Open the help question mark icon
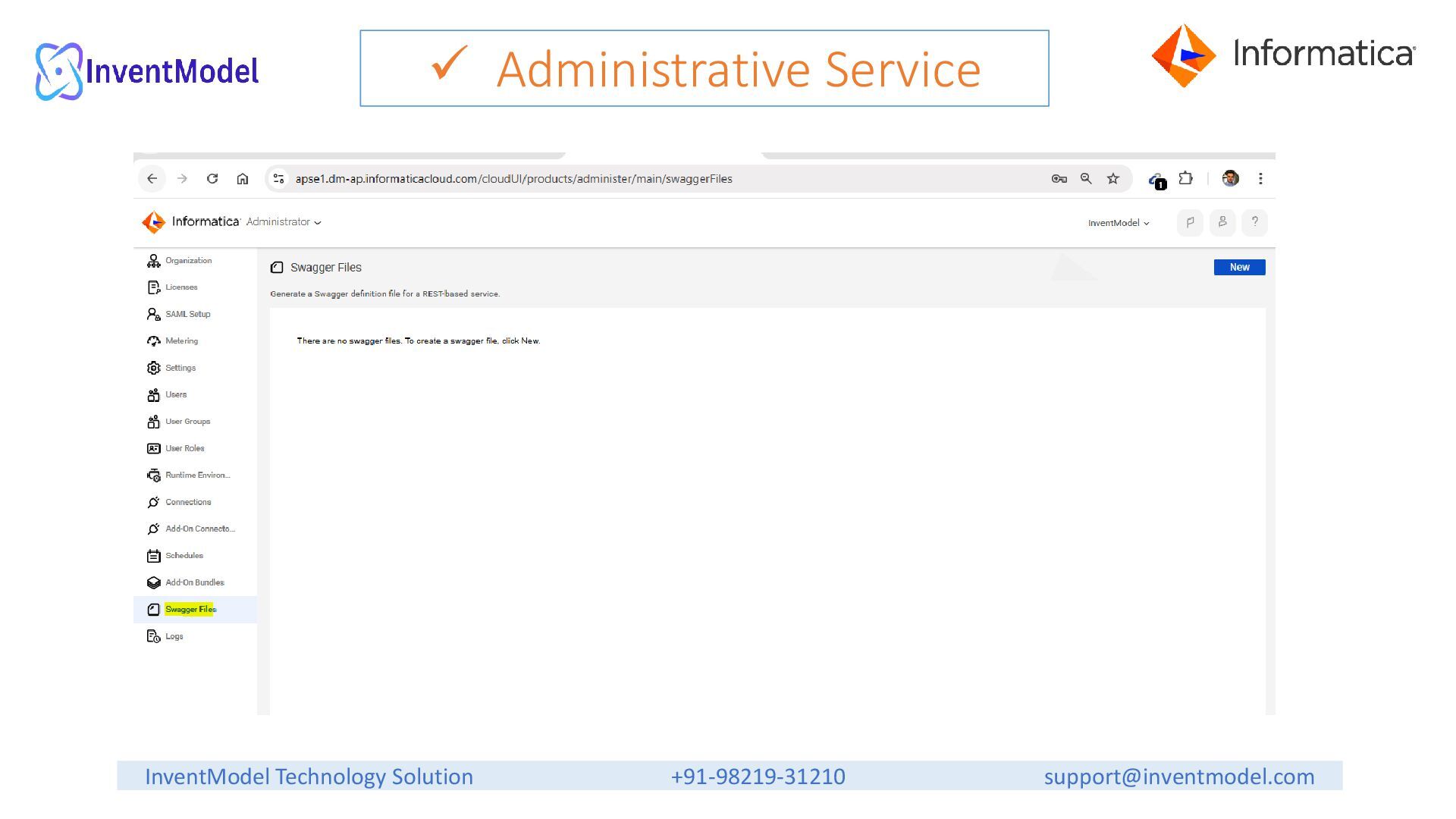The image size is (1456, 819). (1255, 223)
